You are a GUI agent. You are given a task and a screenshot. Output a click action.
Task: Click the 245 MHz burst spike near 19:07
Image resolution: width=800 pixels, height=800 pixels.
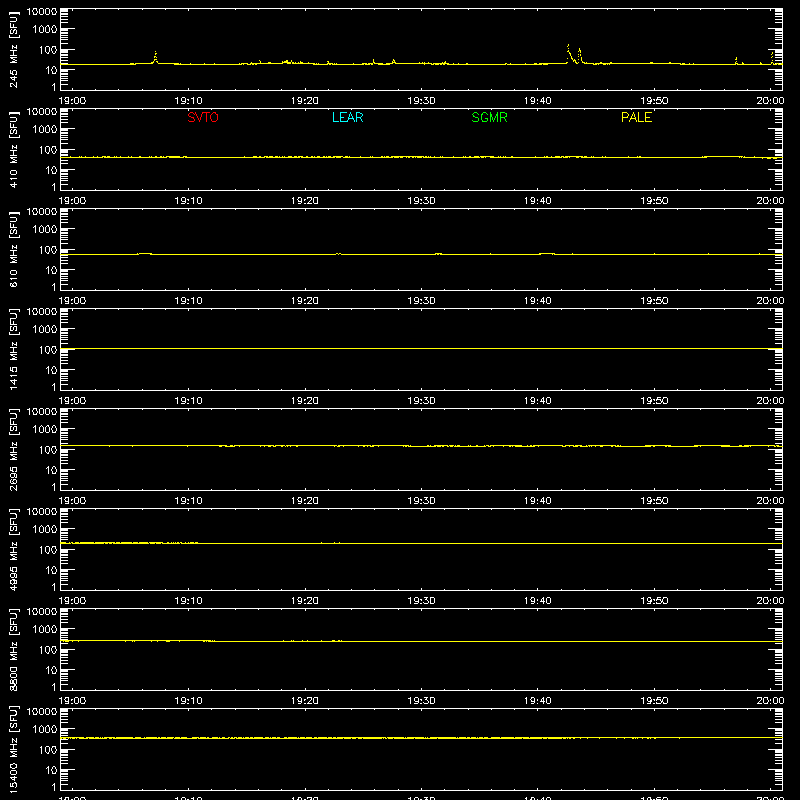(x=156, y=57)
